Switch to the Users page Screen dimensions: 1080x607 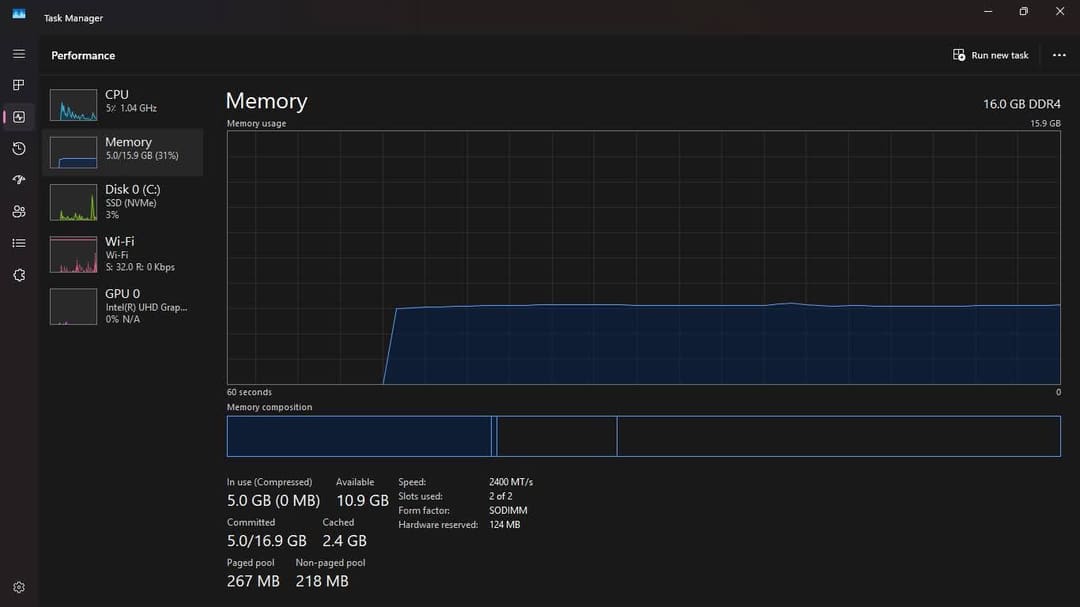(19, 212)
